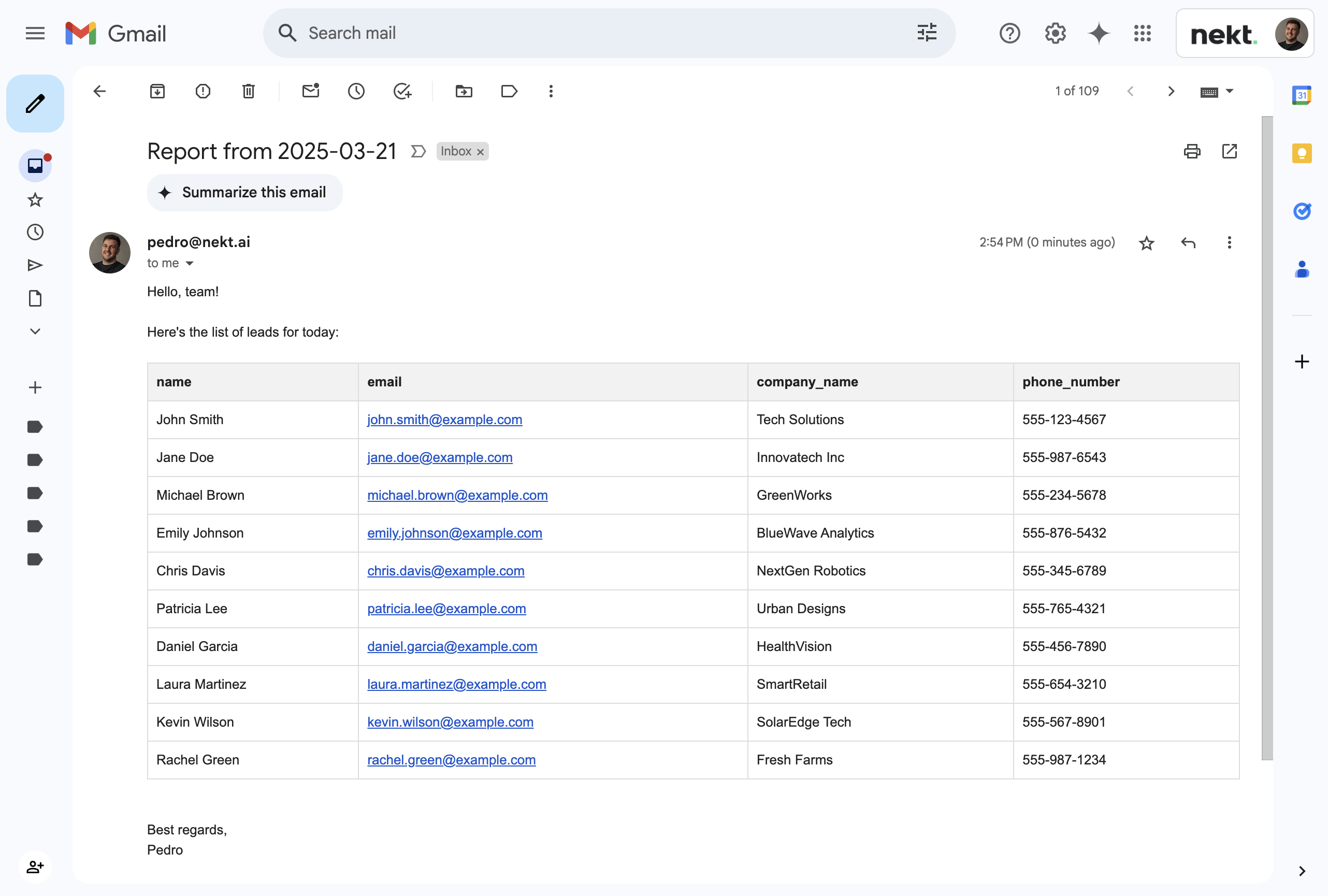The height and width of the screenshot is (896, 1328).
Task: Report the message as spam
Action: click(203, 92)
